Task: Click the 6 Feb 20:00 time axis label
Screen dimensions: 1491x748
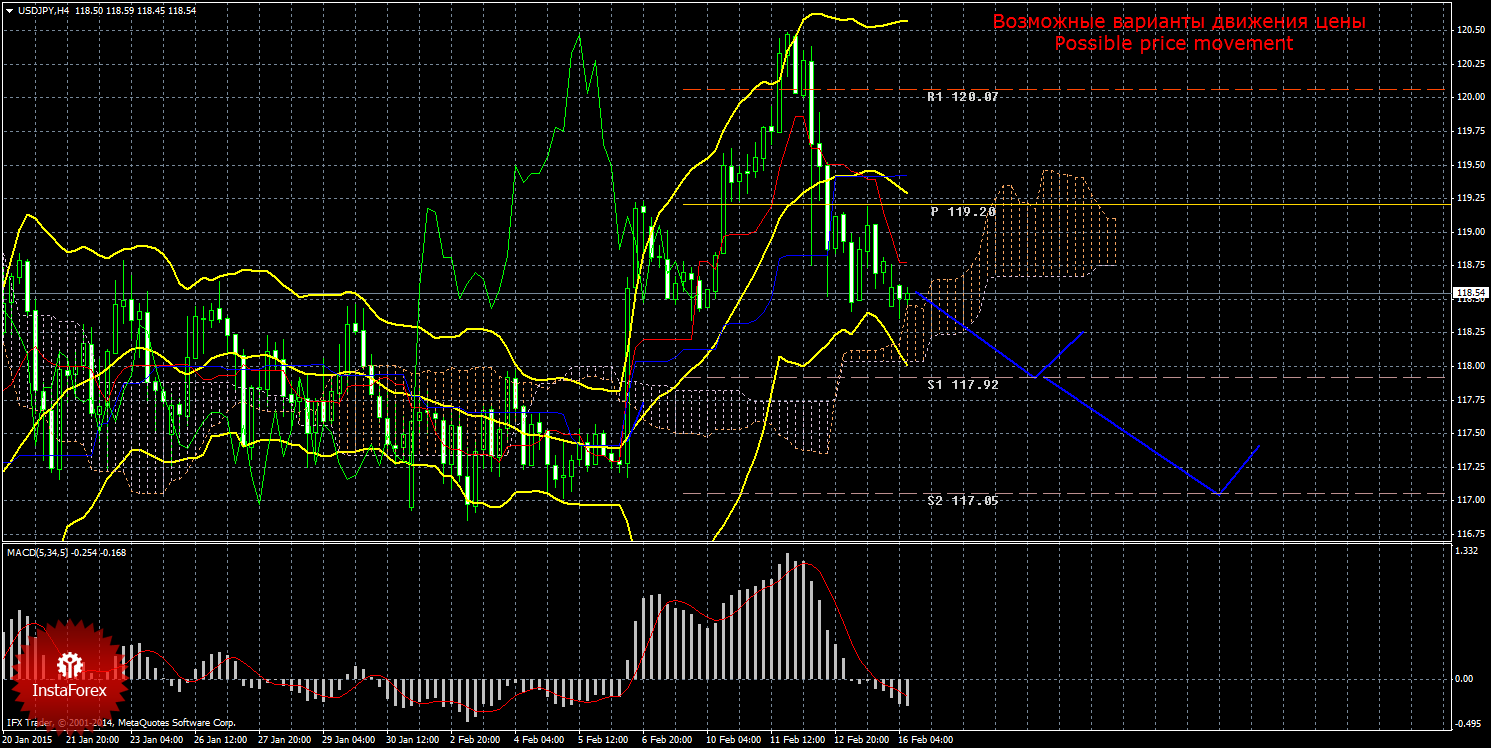Action: point(667,740)
